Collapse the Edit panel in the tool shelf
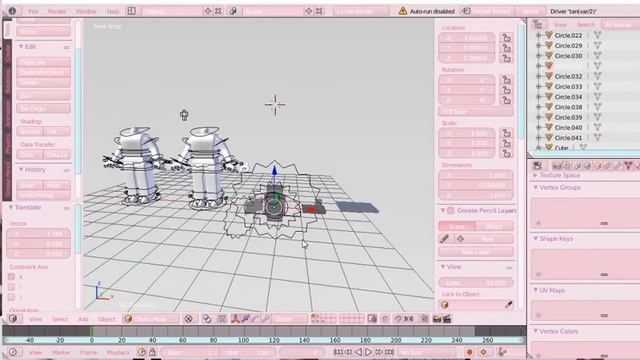 tap(21, 47)
